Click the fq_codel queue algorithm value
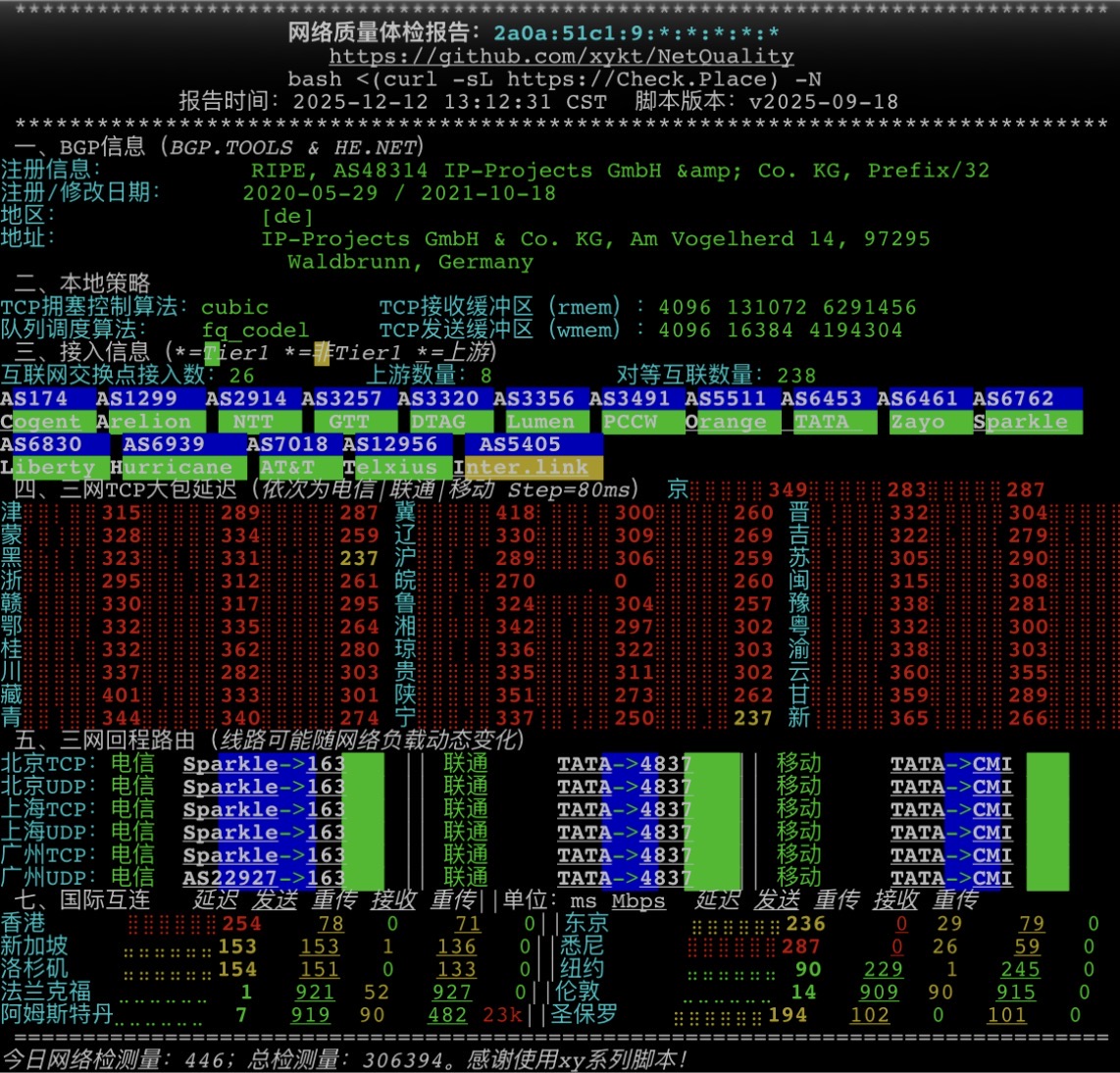The image size is (1120, 1073). pyautogui.click(x=255, y=331)
